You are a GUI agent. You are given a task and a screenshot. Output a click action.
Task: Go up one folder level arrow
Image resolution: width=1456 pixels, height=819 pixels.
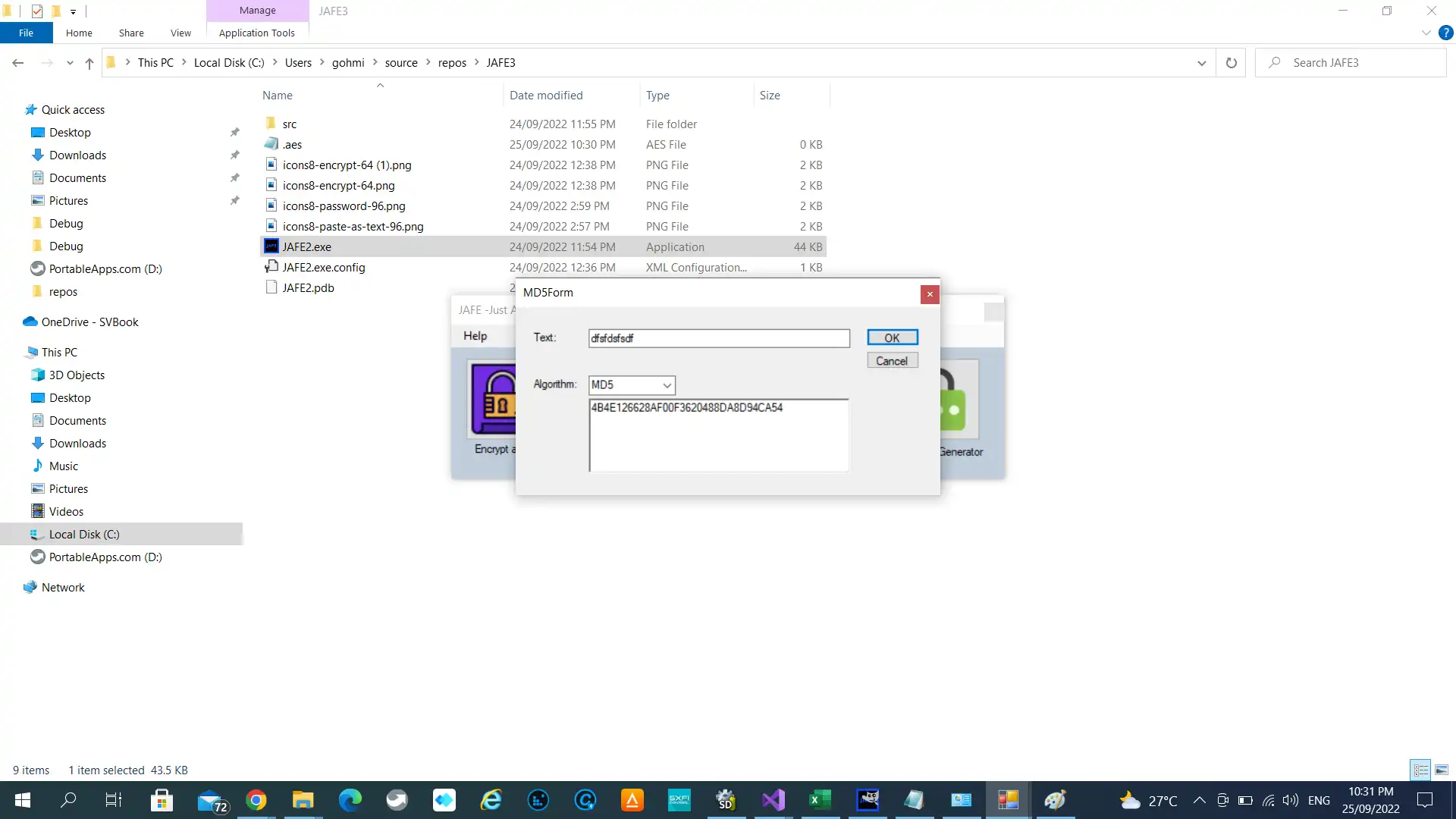coord(89,63)
